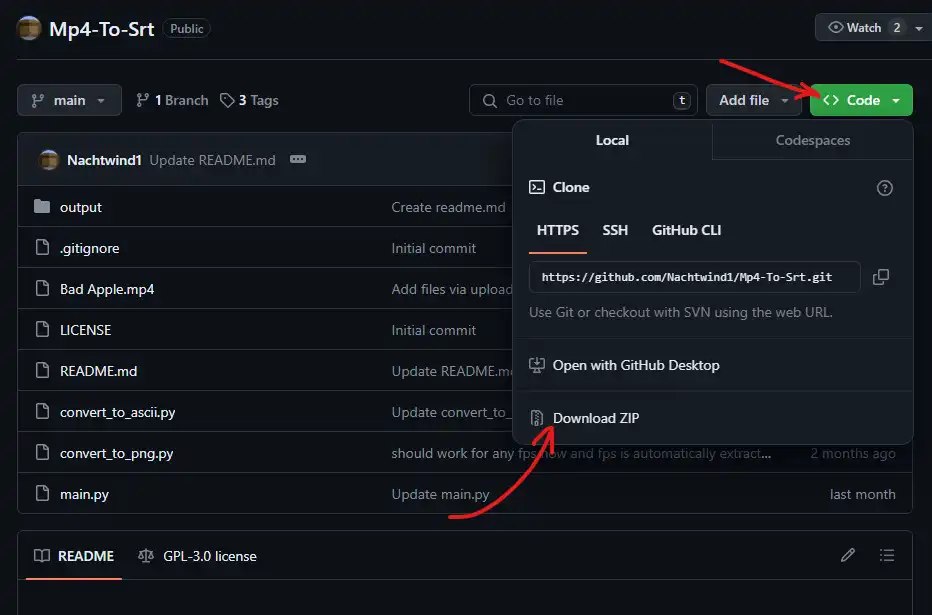Image resolution: width=932 pixels, height=615 pixels.
Task: Click file icon beside main.py
Action: [x=42, y=493]
